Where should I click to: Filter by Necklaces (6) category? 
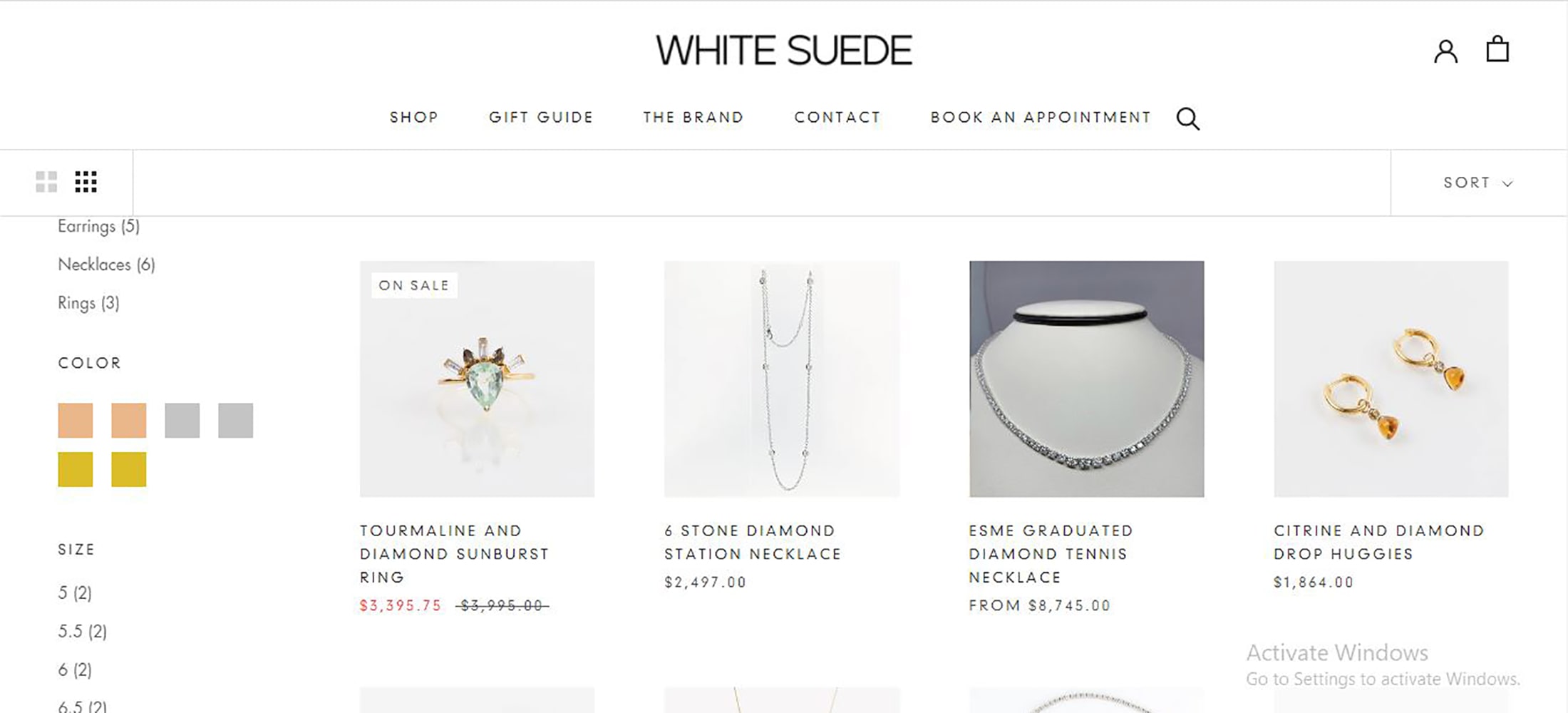(106, 265)
